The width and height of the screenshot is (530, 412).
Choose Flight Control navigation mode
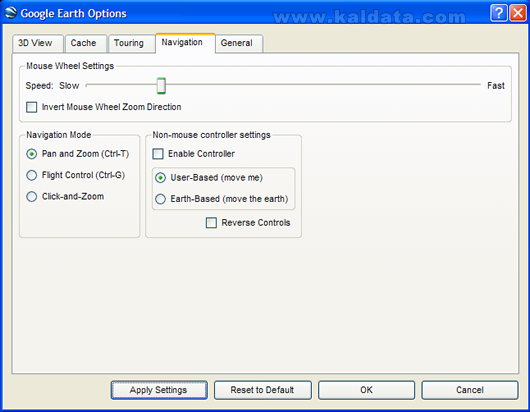point(32,175)
